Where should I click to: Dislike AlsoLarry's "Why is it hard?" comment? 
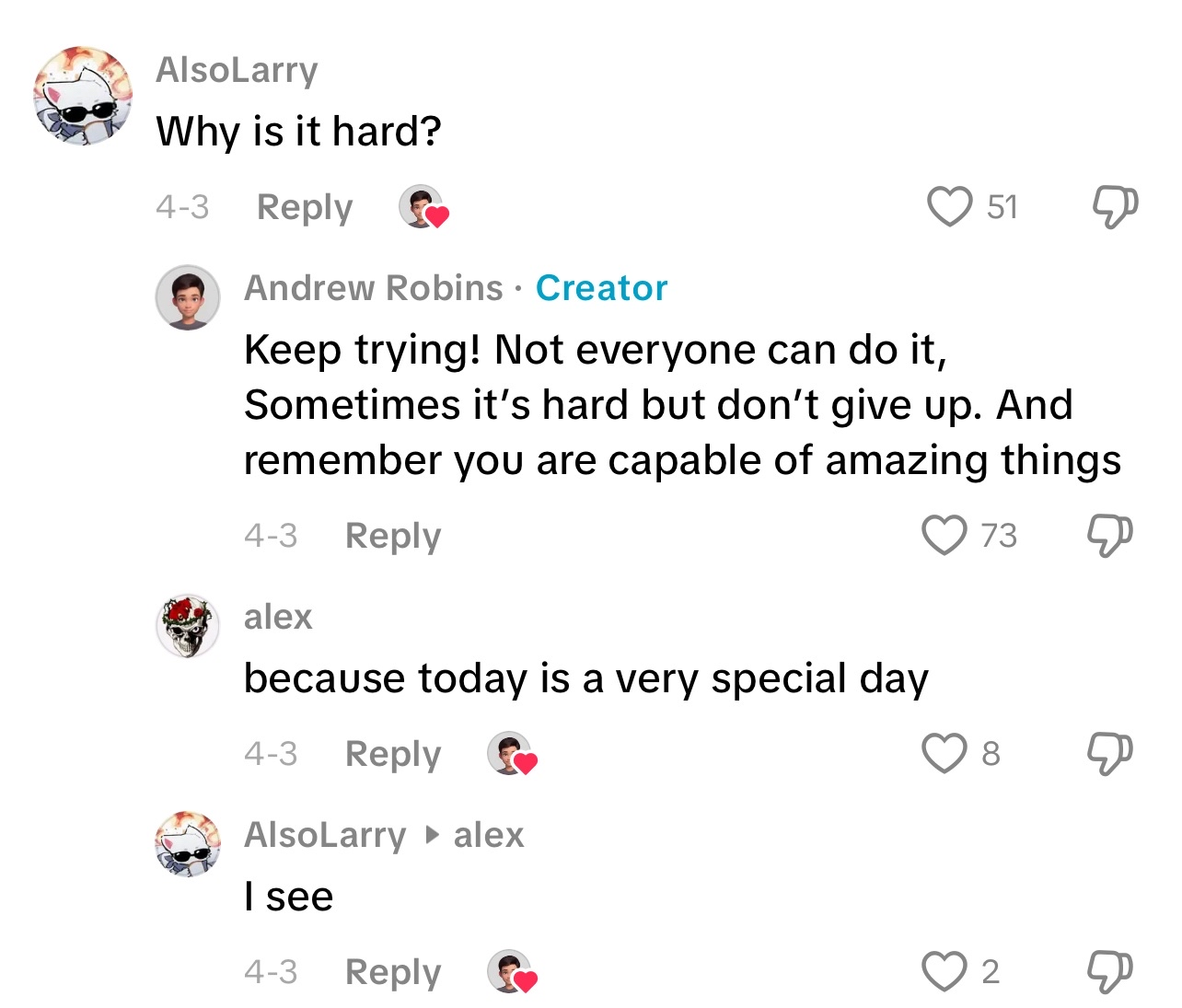pyautogui.click(x=1114, y=206)
